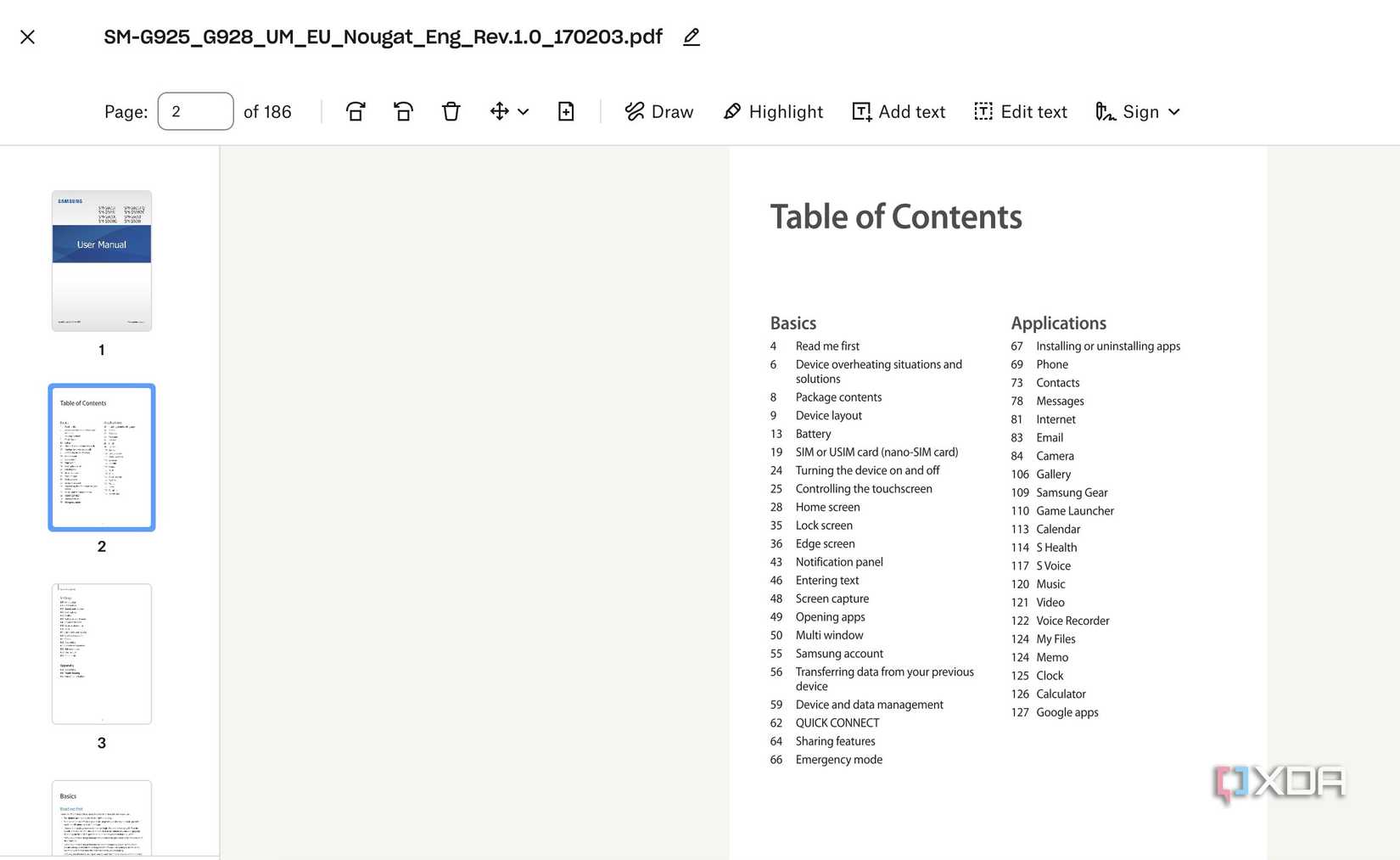Click 'Turning the device on and off'
Screen dimensions: 1400x860
[x=867, y=470]
